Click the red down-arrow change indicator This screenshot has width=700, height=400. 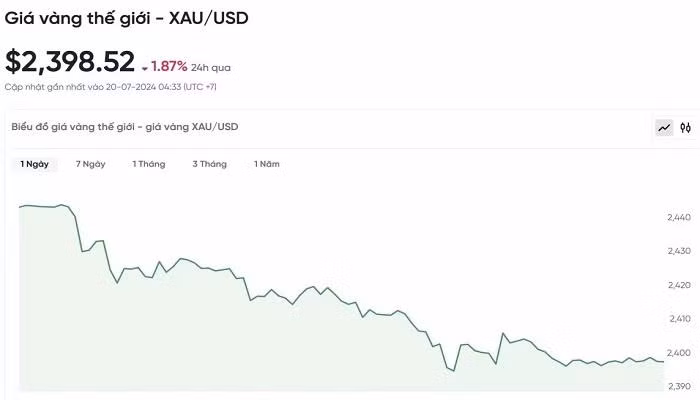(x=145, y=68)
